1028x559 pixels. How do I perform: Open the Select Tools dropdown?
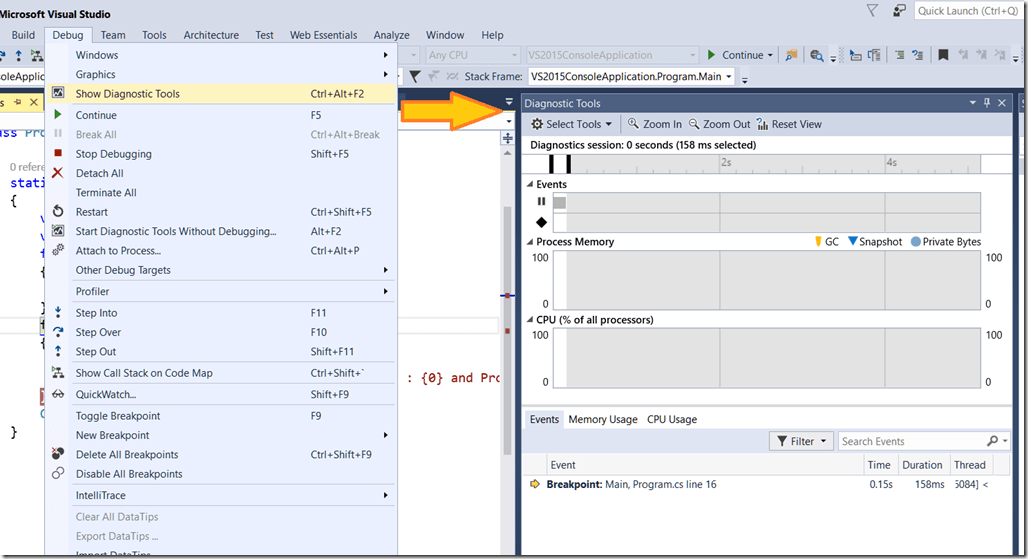pos(571,125)
